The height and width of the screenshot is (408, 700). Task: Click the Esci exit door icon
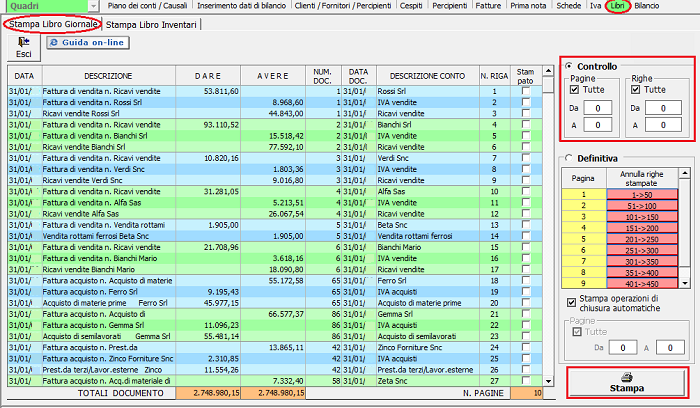[x=23, y=42]
